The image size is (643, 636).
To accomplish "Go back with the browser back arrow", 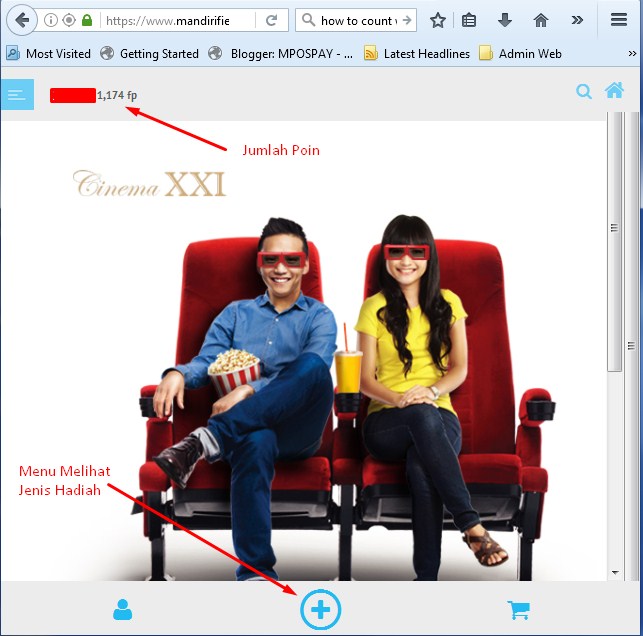I will coord(22,20).
